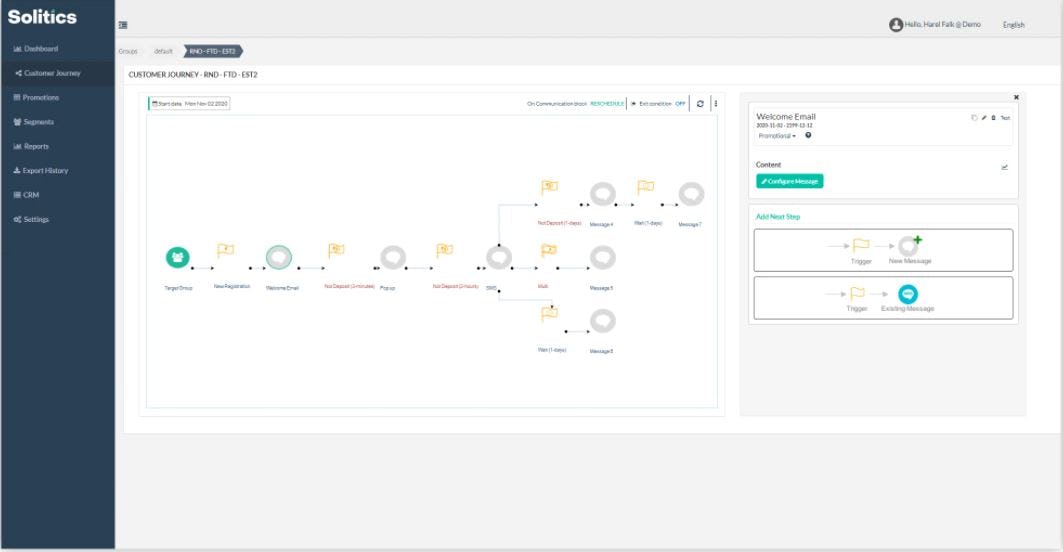The height and width of the screenshot is (552, 1063).
Task: Open the Segments section
Action: point(33,122)
